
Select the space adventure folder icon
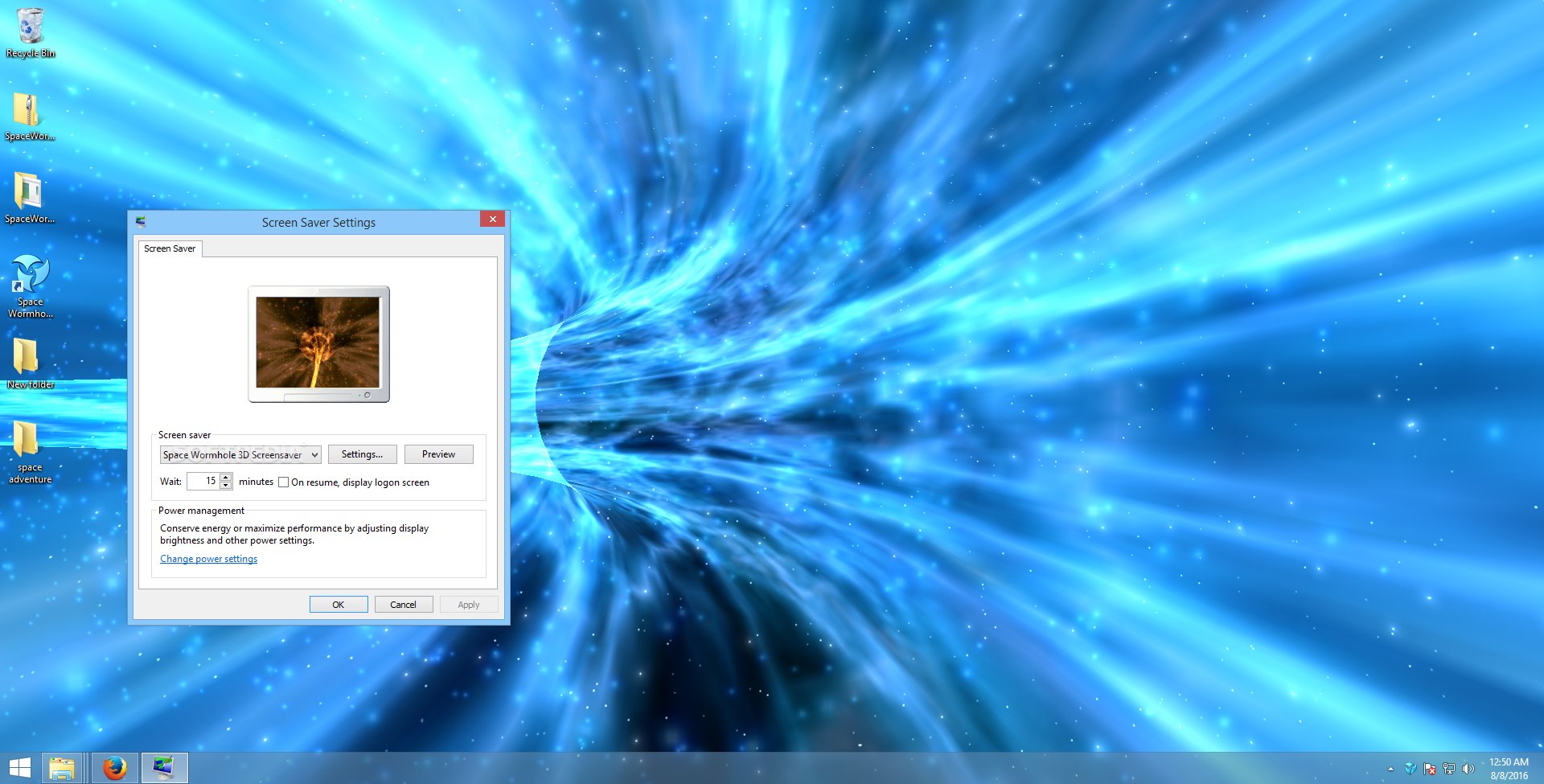pos(30,452)
